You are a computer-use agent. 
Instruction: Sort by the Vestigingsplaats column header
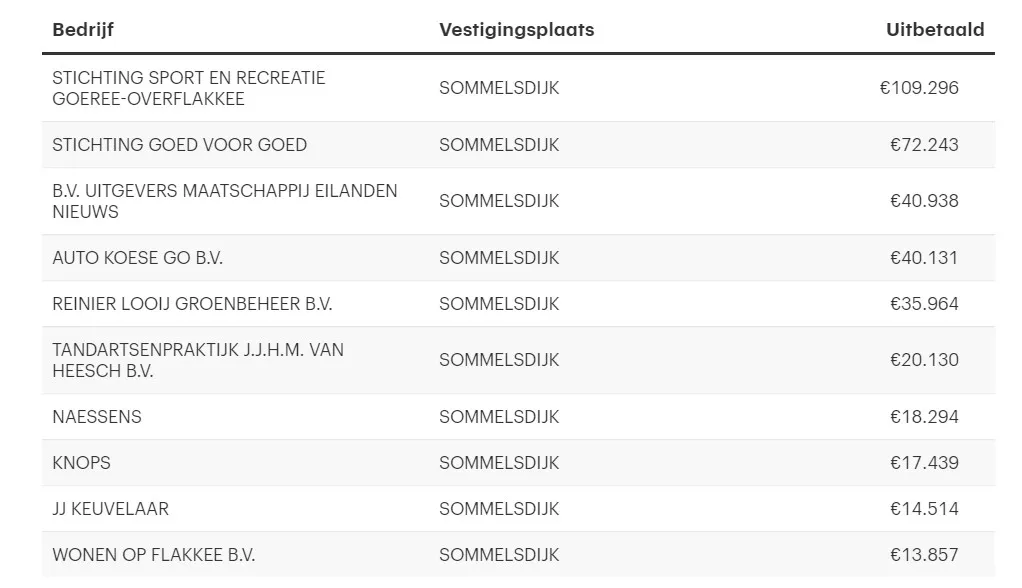click(x=516, y=30)
